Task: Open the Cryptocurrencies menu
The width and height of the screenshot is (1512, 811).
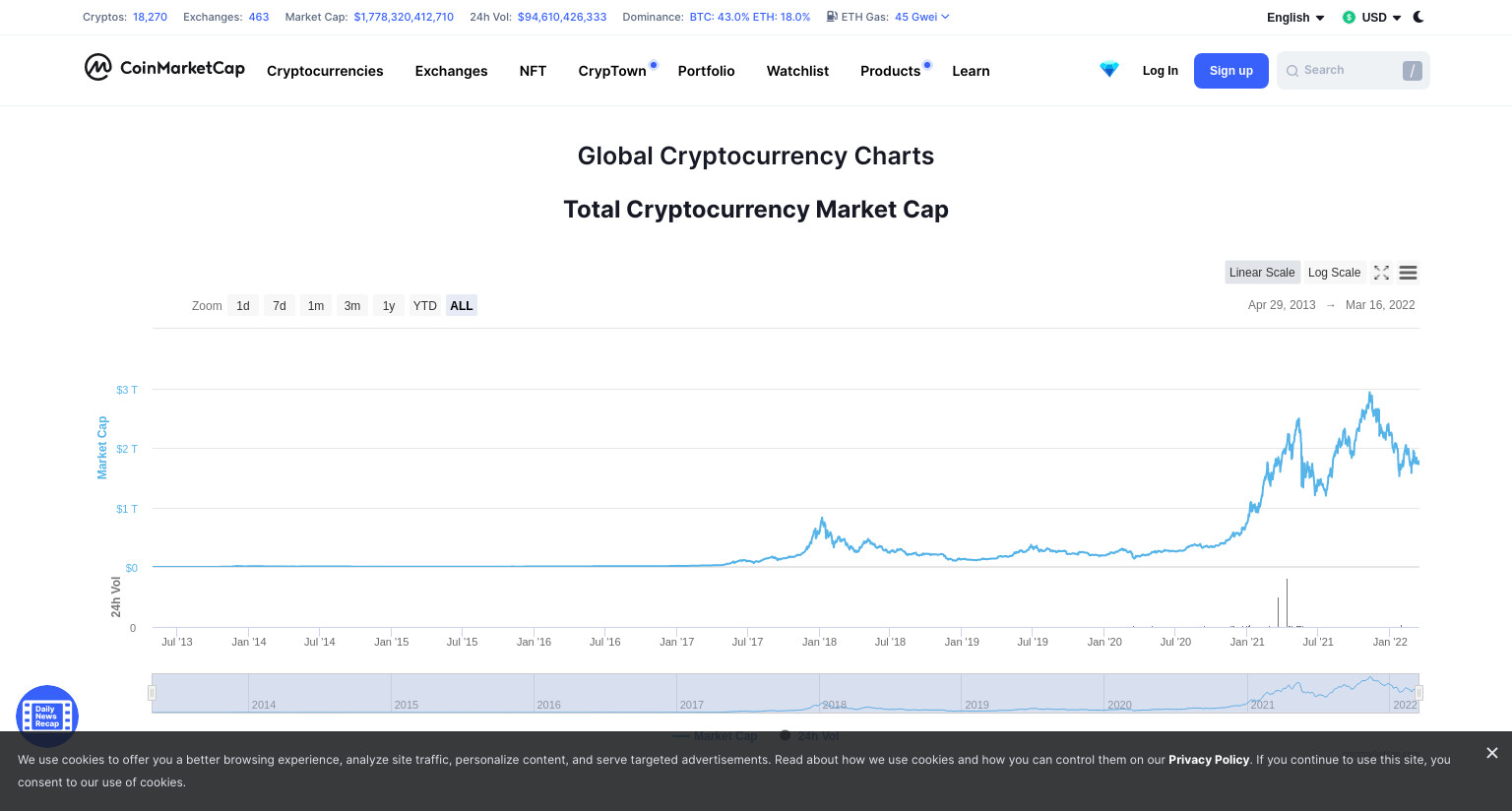Action: [x=325, y=71]
